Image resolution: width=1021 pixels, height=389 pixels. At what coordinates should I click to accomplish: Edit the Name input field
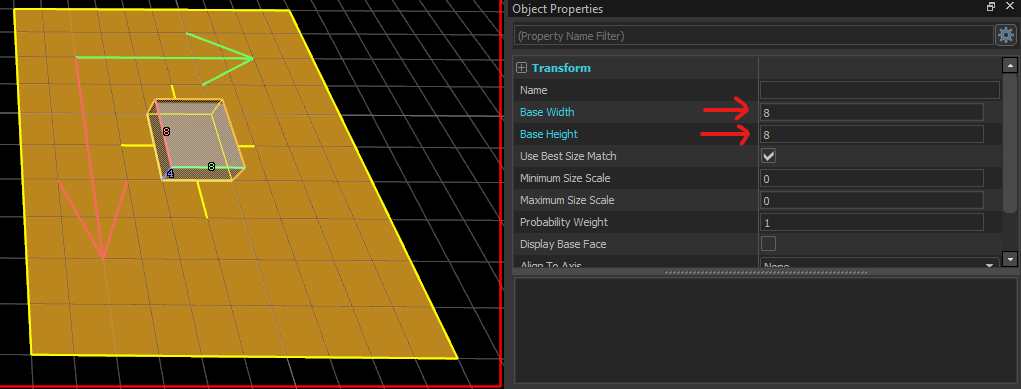(x=880, y=90)
